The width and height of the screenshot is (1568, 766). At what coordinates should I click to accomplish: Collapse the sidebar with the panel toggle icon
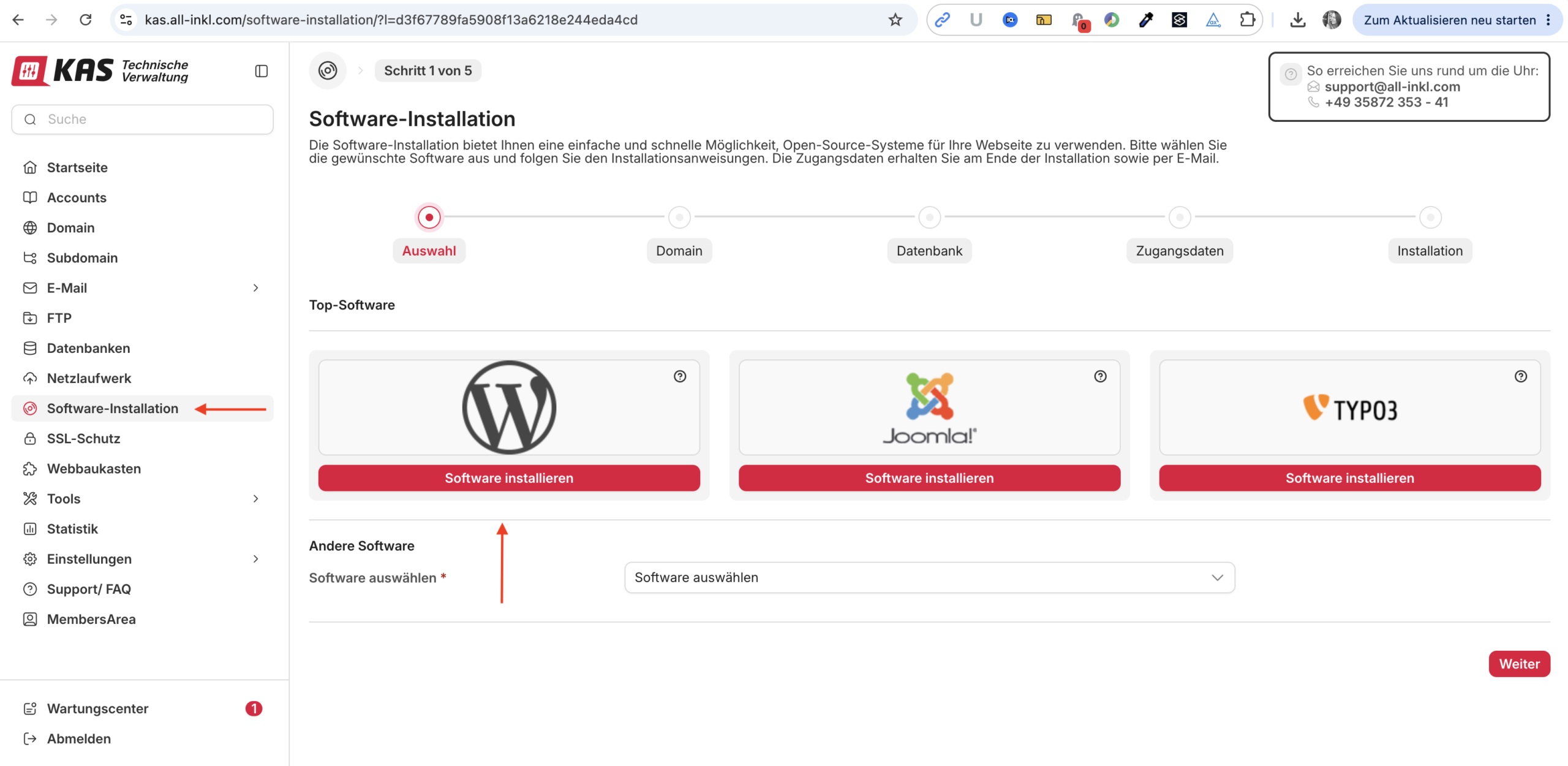pyautogui.click(x=262, y=71)
